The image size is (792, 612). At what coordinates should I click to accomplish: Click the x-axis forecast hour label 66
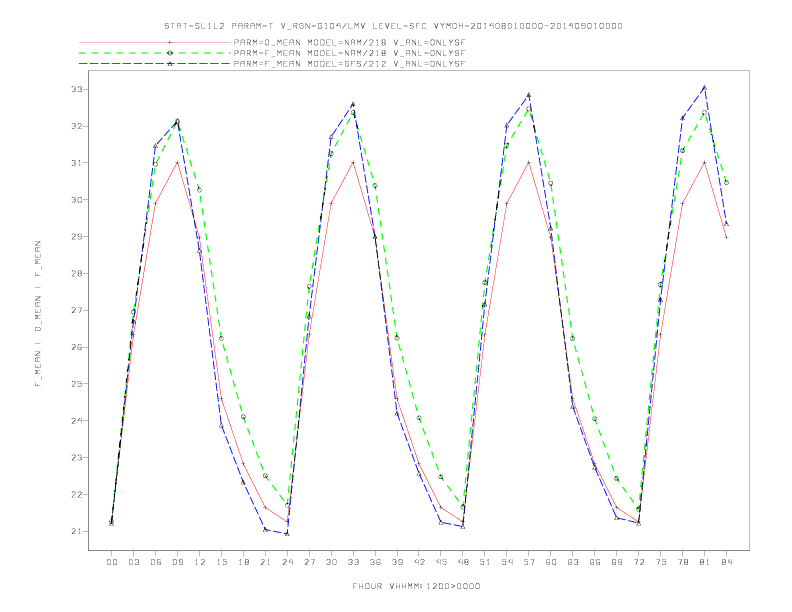(x=595, y=562)
